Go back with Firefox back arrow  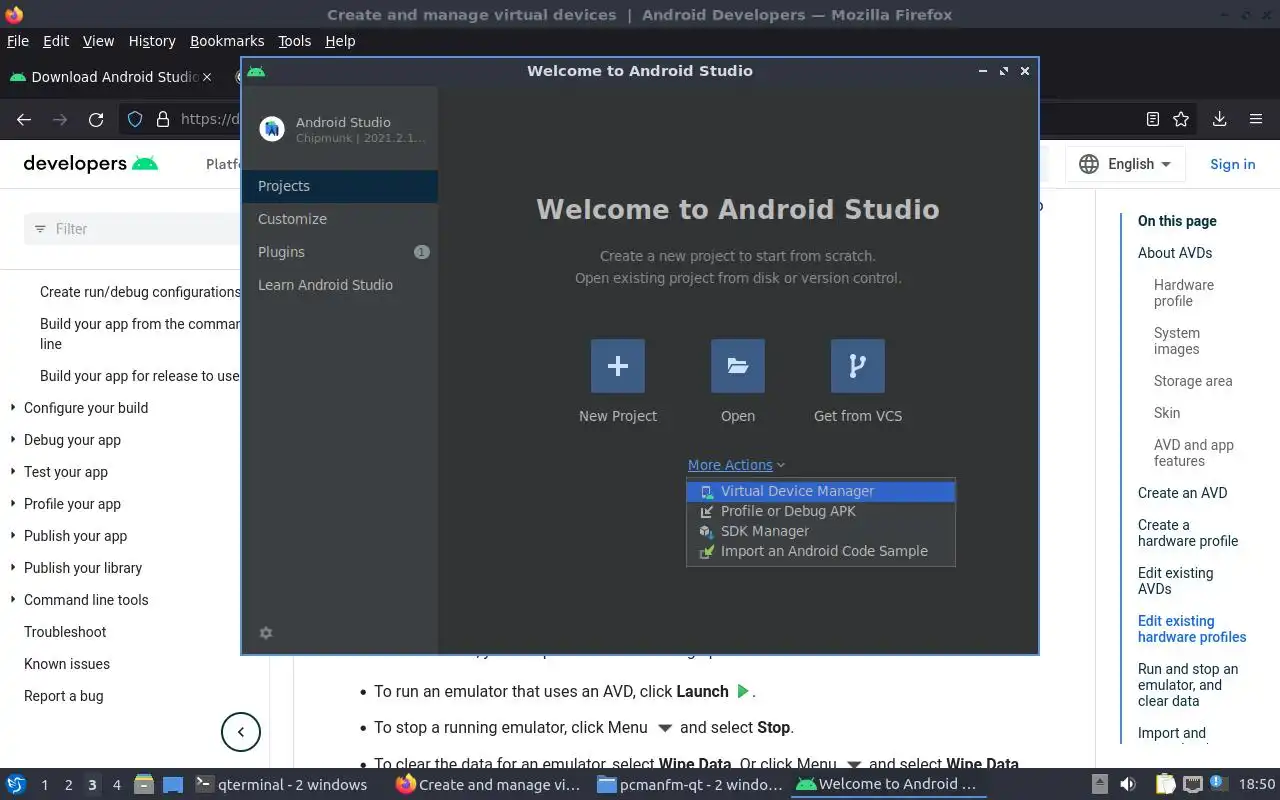click(24, 119)
